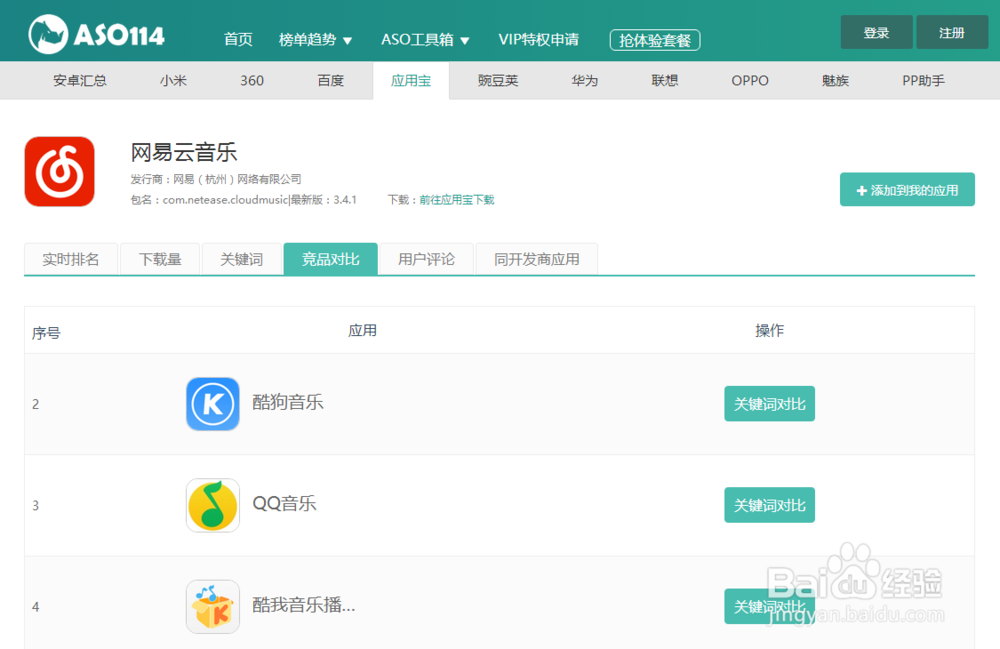Screen dimensions: 1000x649
Task: Click the 抢体验套餐 button
Action: coord(655,40)
